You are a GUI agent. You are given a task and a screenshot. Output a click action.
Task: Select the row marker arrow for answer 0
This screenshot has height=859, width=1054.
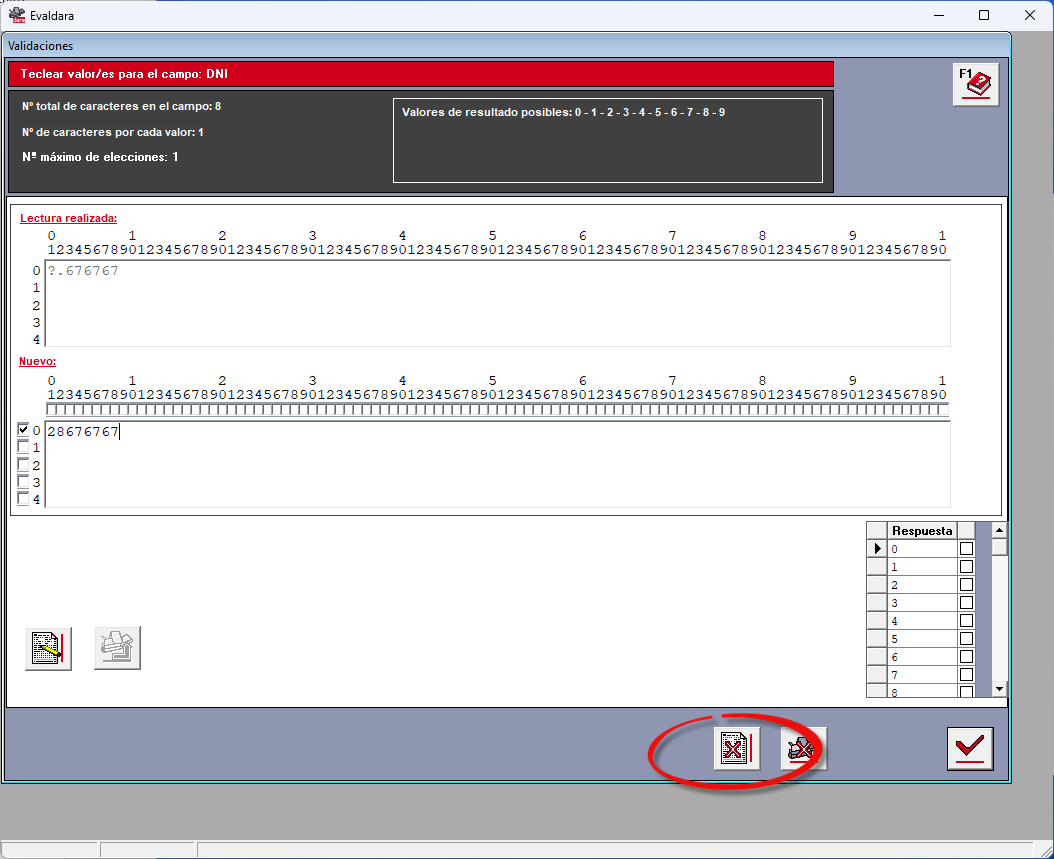877,548
